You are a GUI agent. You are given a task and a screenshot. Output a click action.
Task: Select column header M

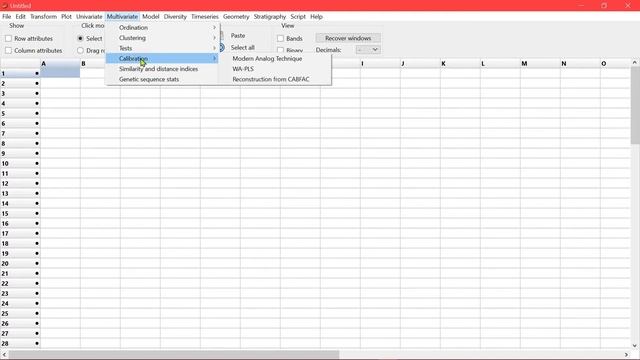pos(540,64)
